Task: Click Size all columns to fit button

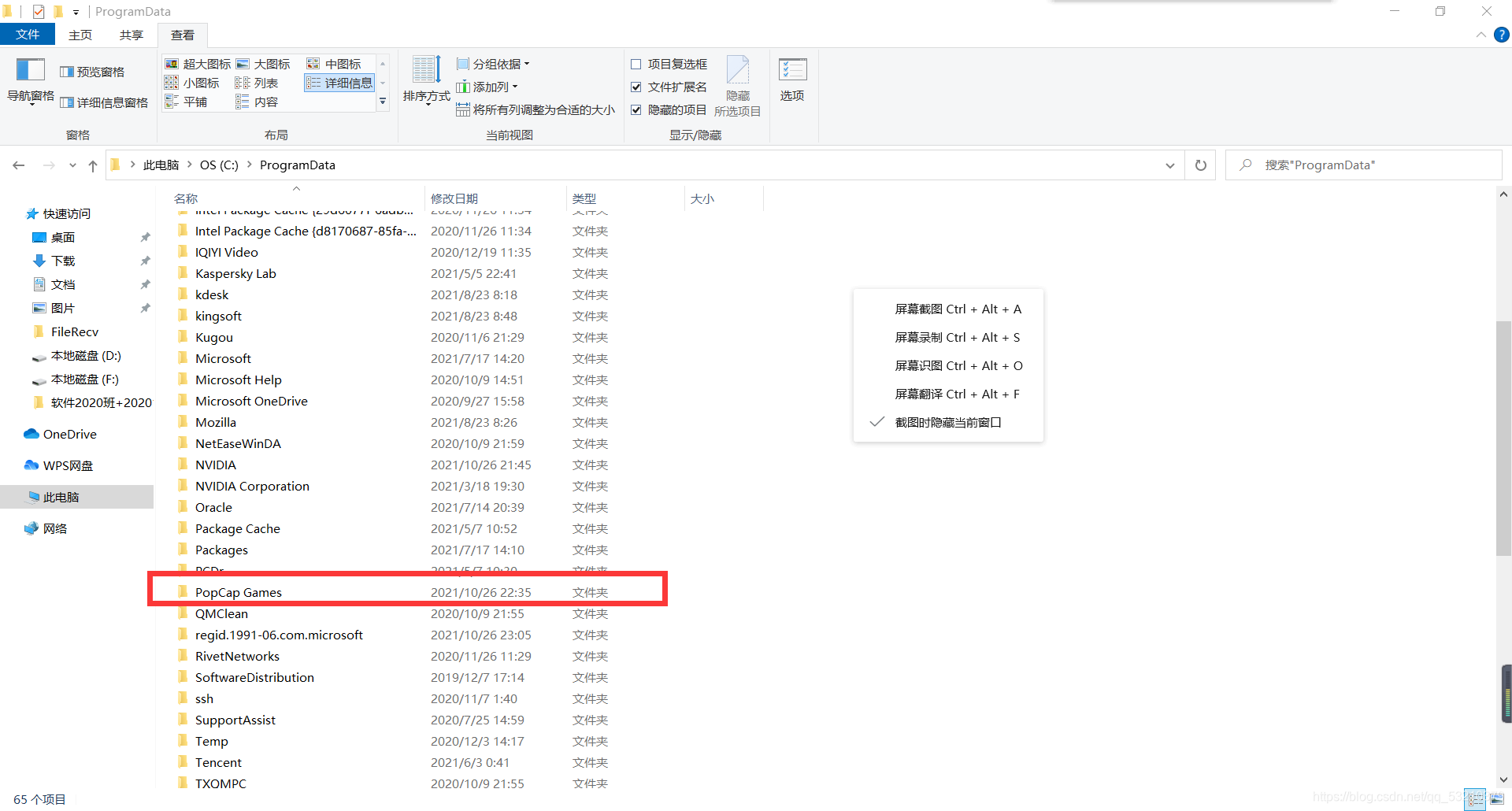Action: point(535,109)
